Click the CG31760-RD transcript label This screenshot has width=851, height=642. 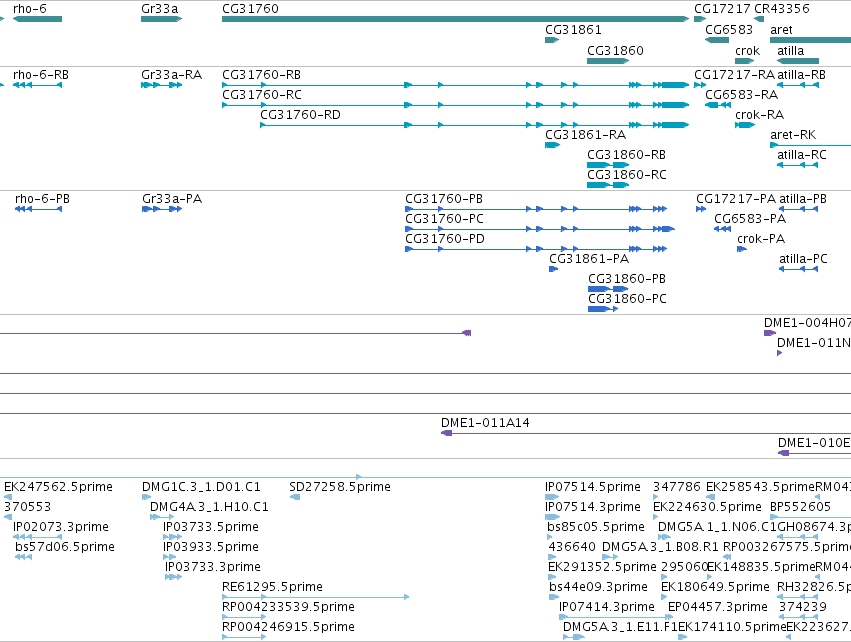(x=300, y=115)
